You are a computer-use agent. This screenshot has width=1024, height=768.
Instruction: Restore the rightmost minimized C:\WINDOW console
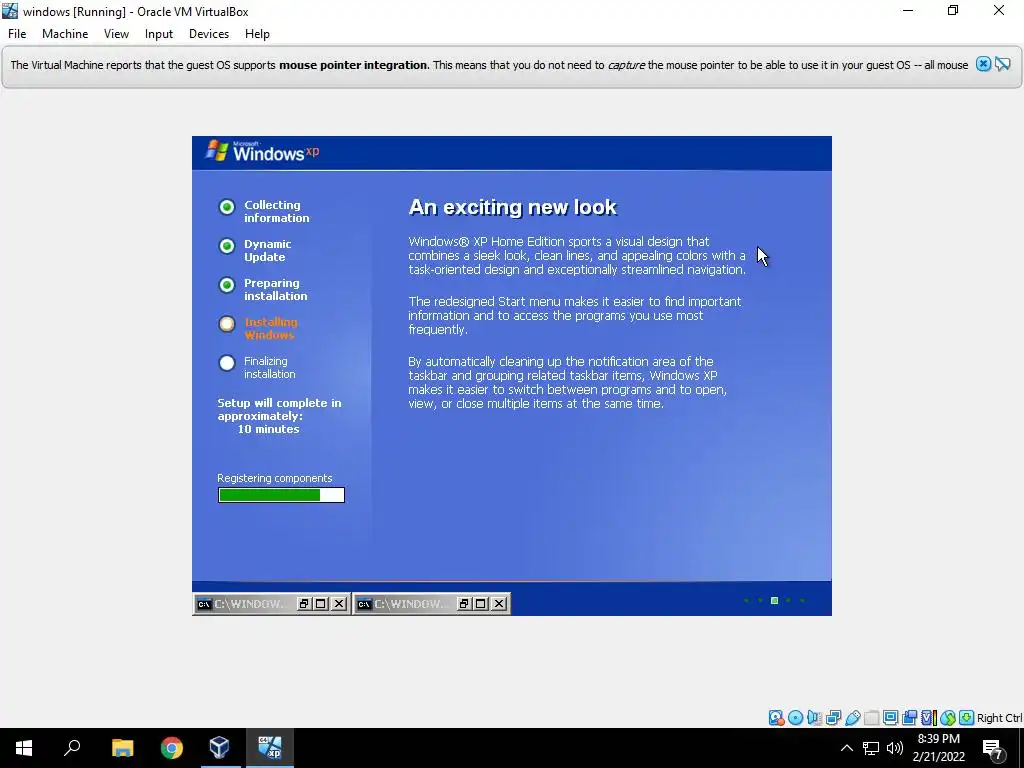464,604
